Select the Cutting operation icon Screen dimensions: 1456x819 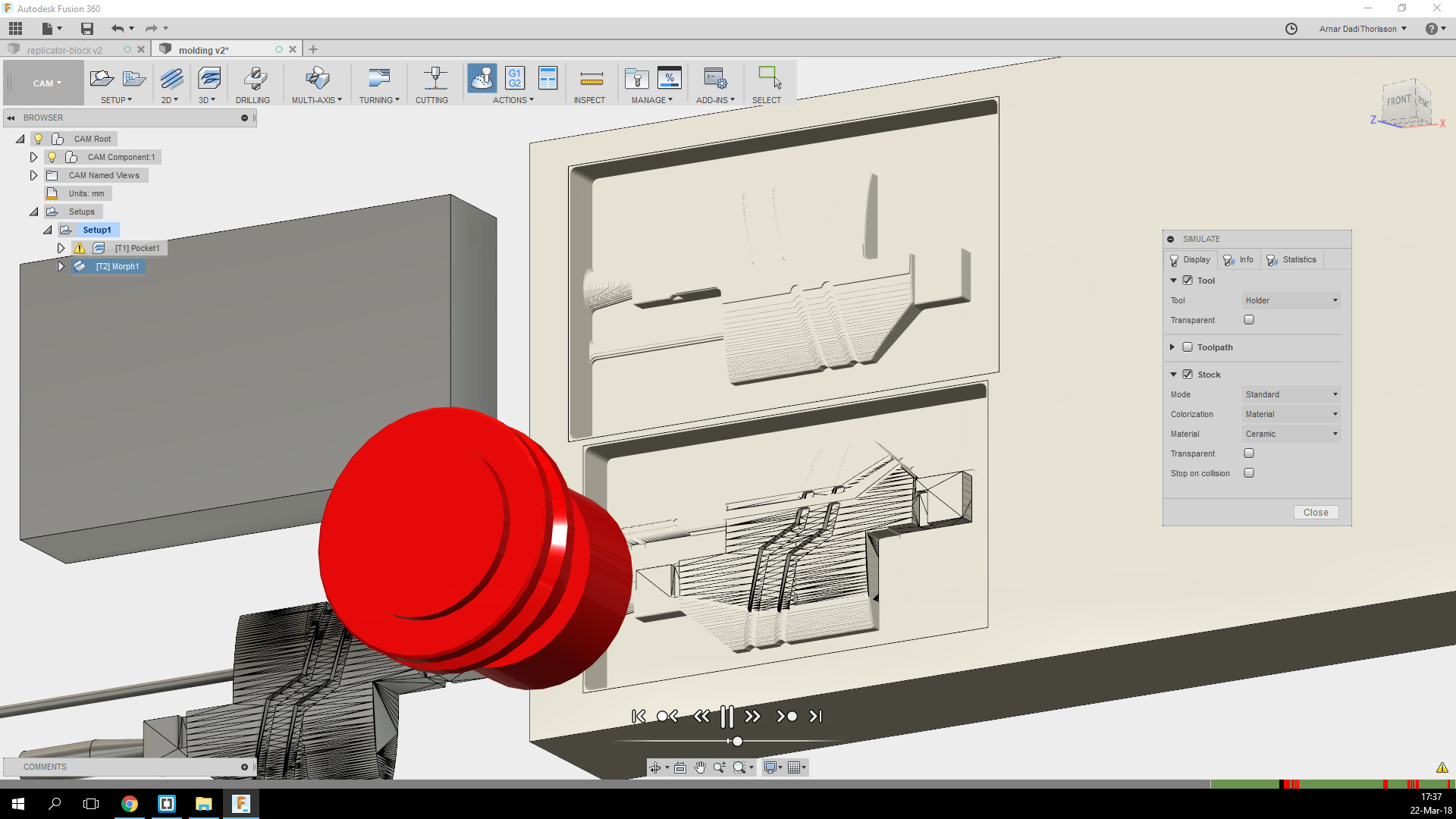[435, 78]
